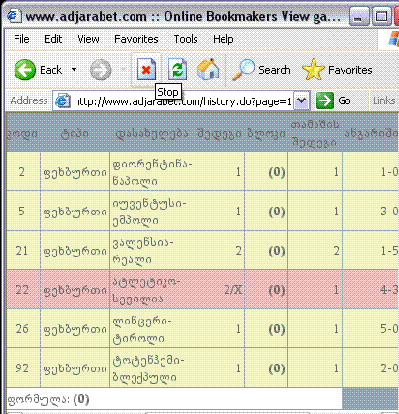
Task: Click the ფიორენტინა-ნაპოლი match name
Action: 152,172
